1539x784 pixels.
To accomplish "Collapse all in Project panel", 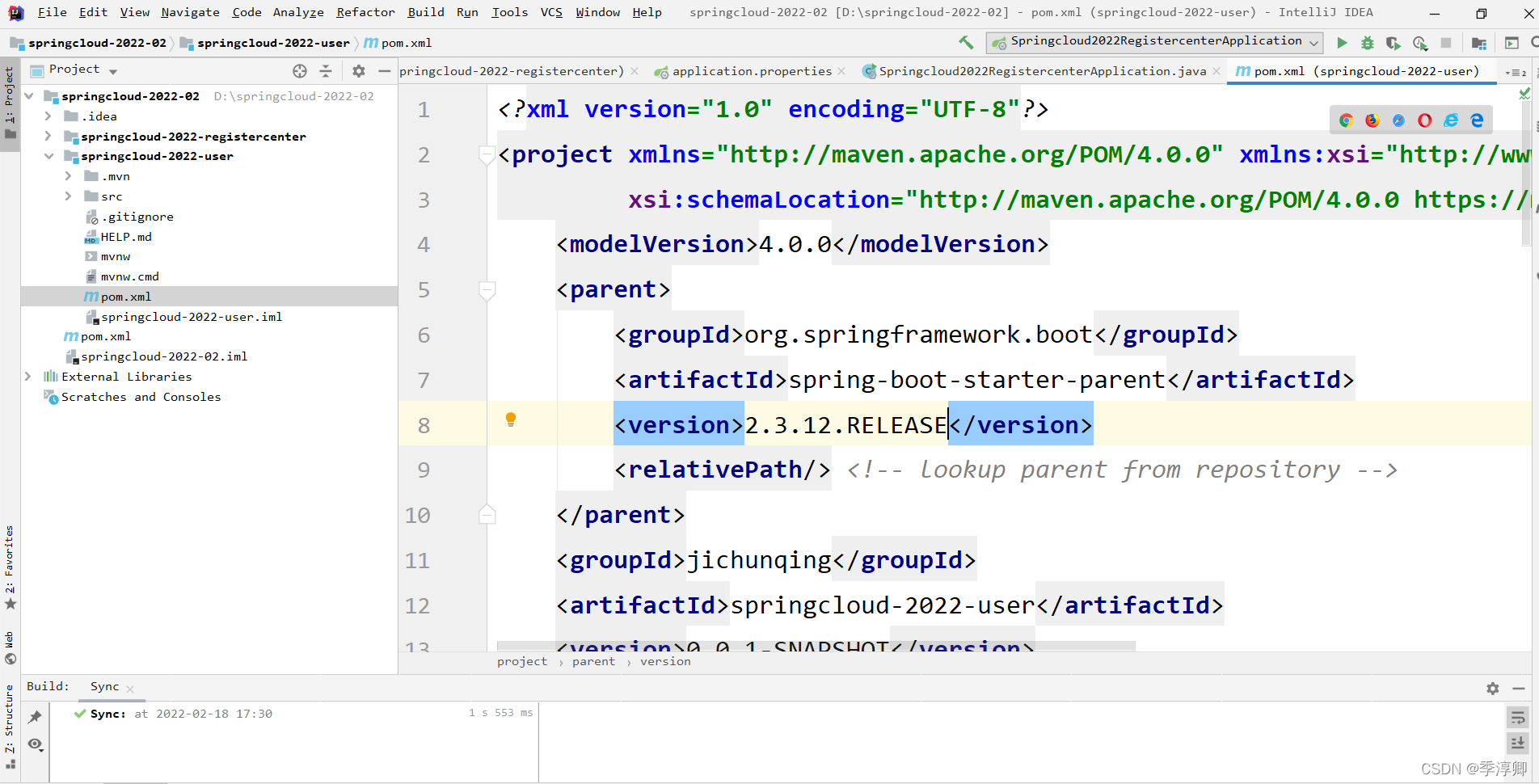I will click(x=326, y=71).
